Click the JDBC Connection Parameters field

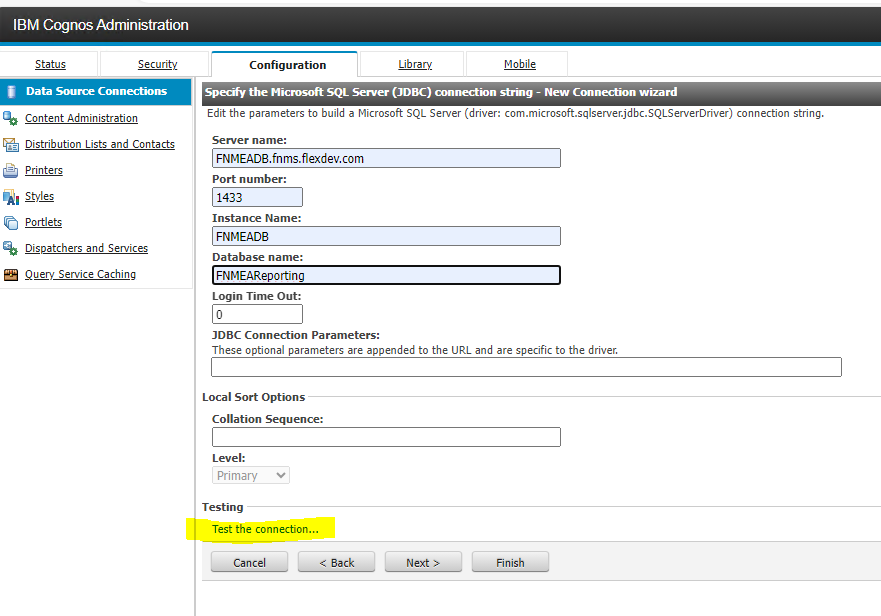tap(526, 367)
